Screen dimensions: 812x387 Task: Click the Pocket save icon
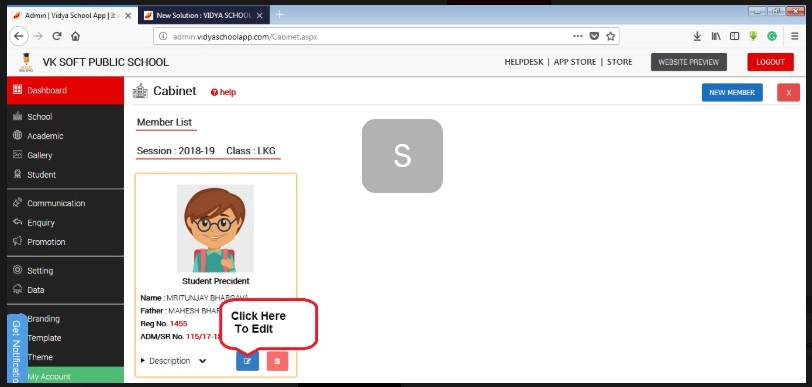tap(594, 36)
